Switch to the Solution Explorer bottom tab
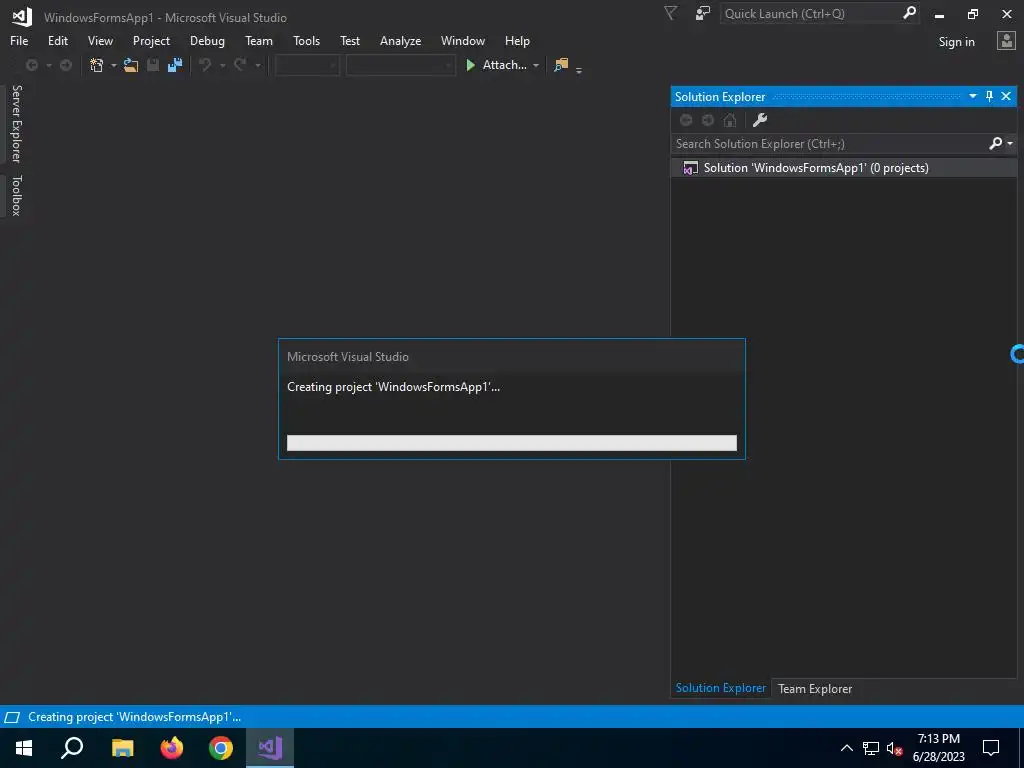Viewport: 1024px width, 768px height. click(x=721, y=688)
